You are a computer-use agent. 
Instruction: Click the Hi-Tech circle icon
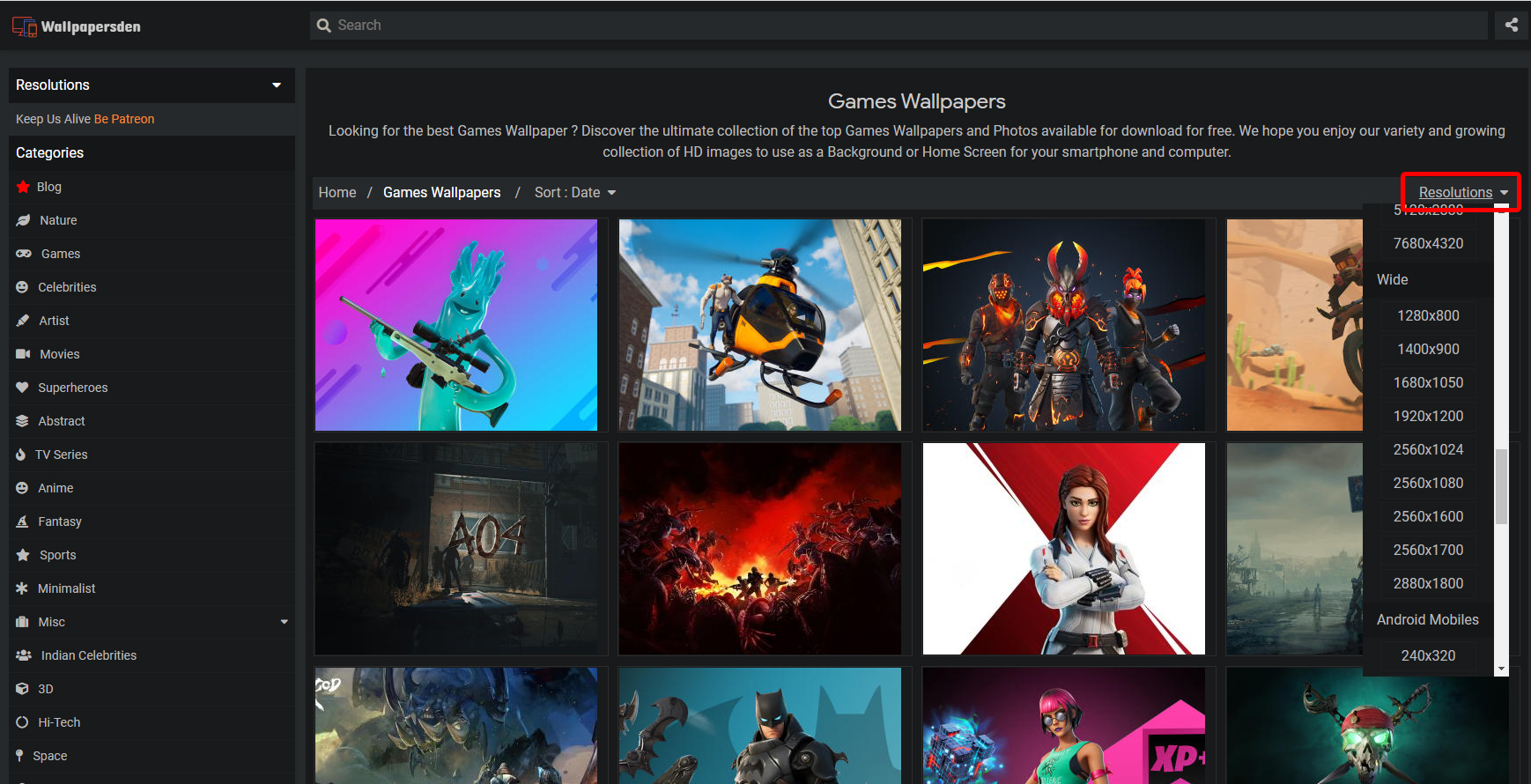coord(22,722)
